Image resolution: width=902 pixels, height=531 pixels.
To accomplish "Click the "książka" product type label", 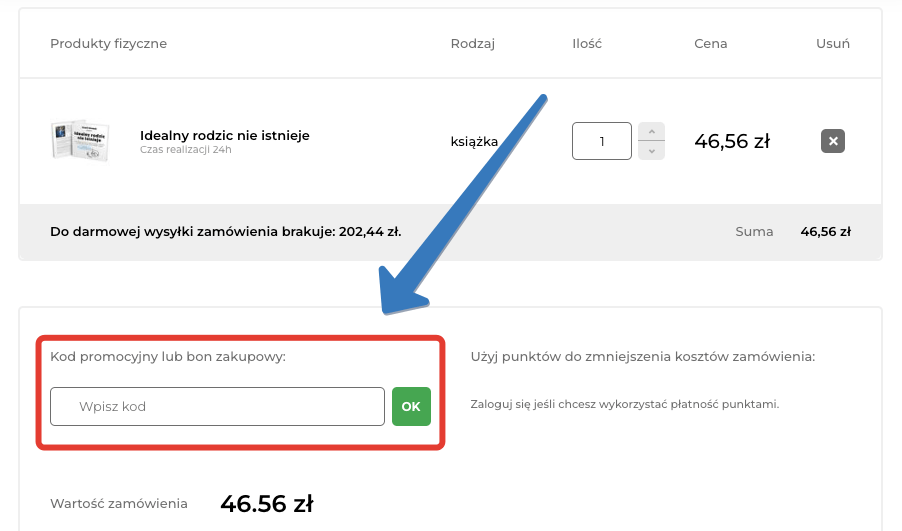I will 474,141.
